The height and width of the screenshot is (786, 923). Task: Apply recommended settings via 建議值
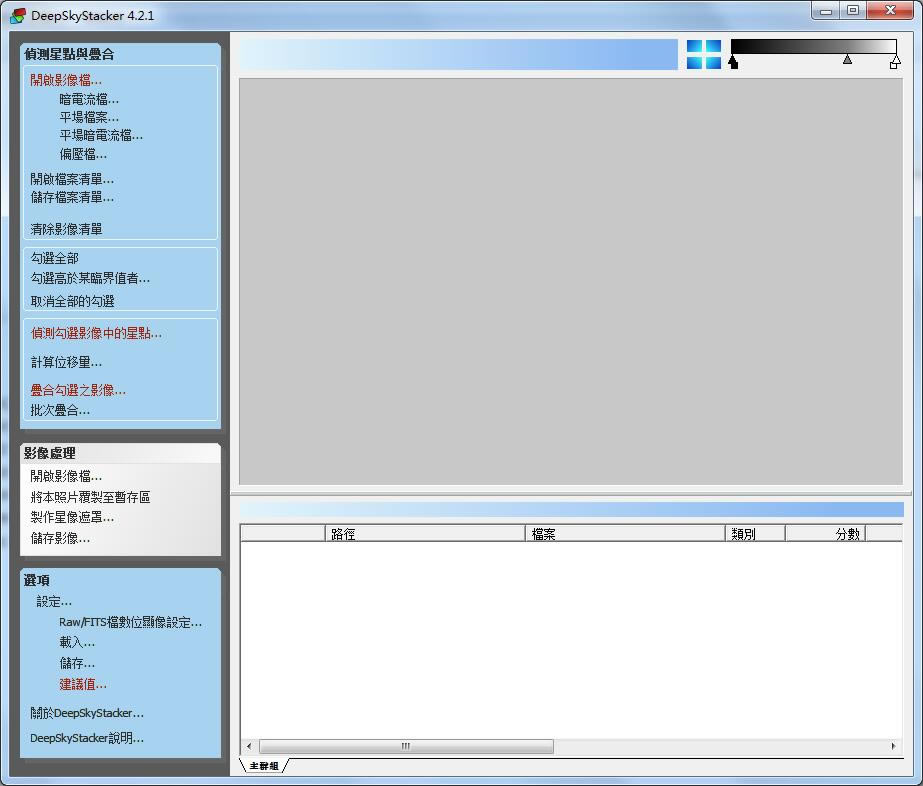point(83,683)
